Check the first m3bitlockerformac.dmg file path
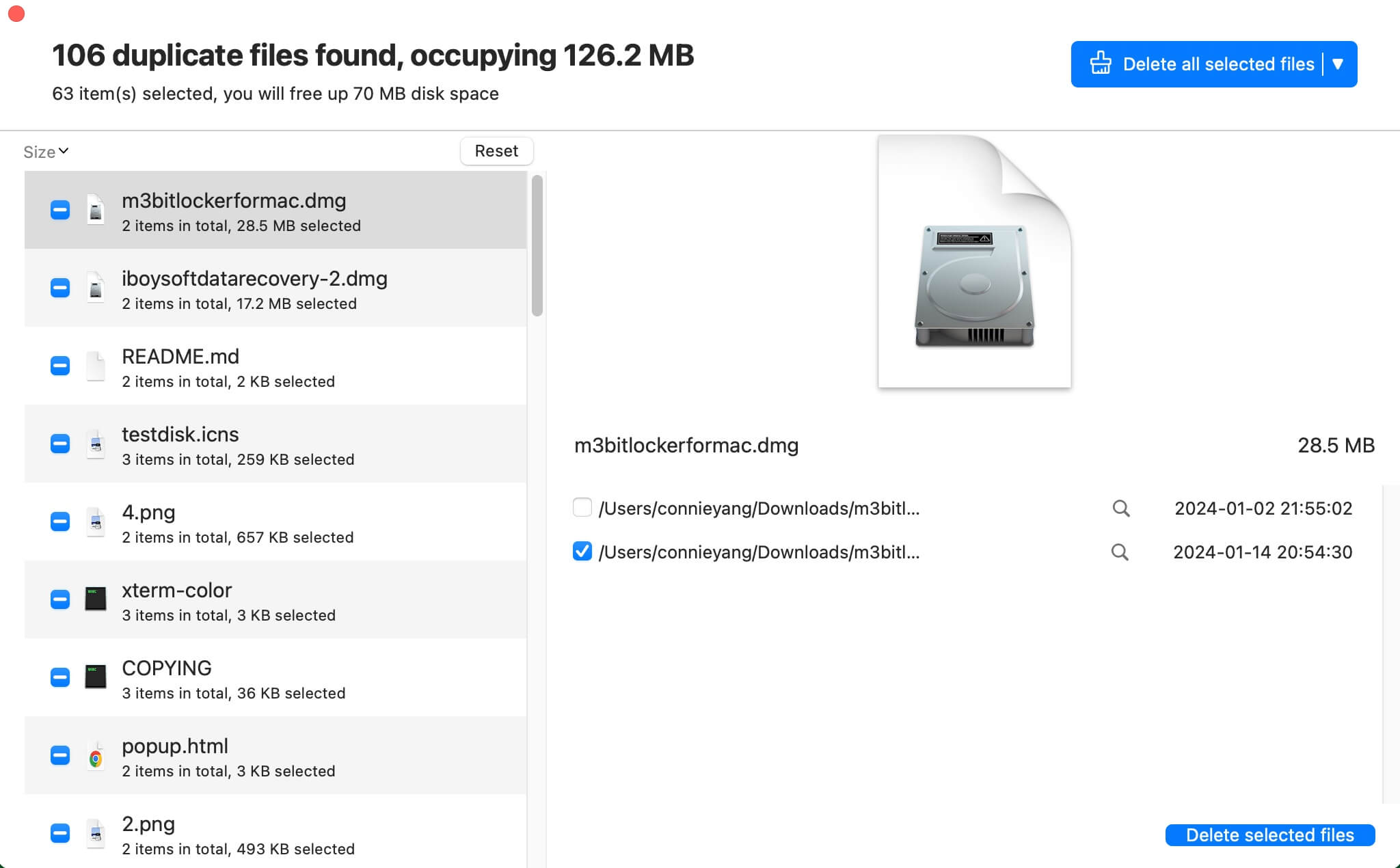The image size is (1400, 868). 582,508
